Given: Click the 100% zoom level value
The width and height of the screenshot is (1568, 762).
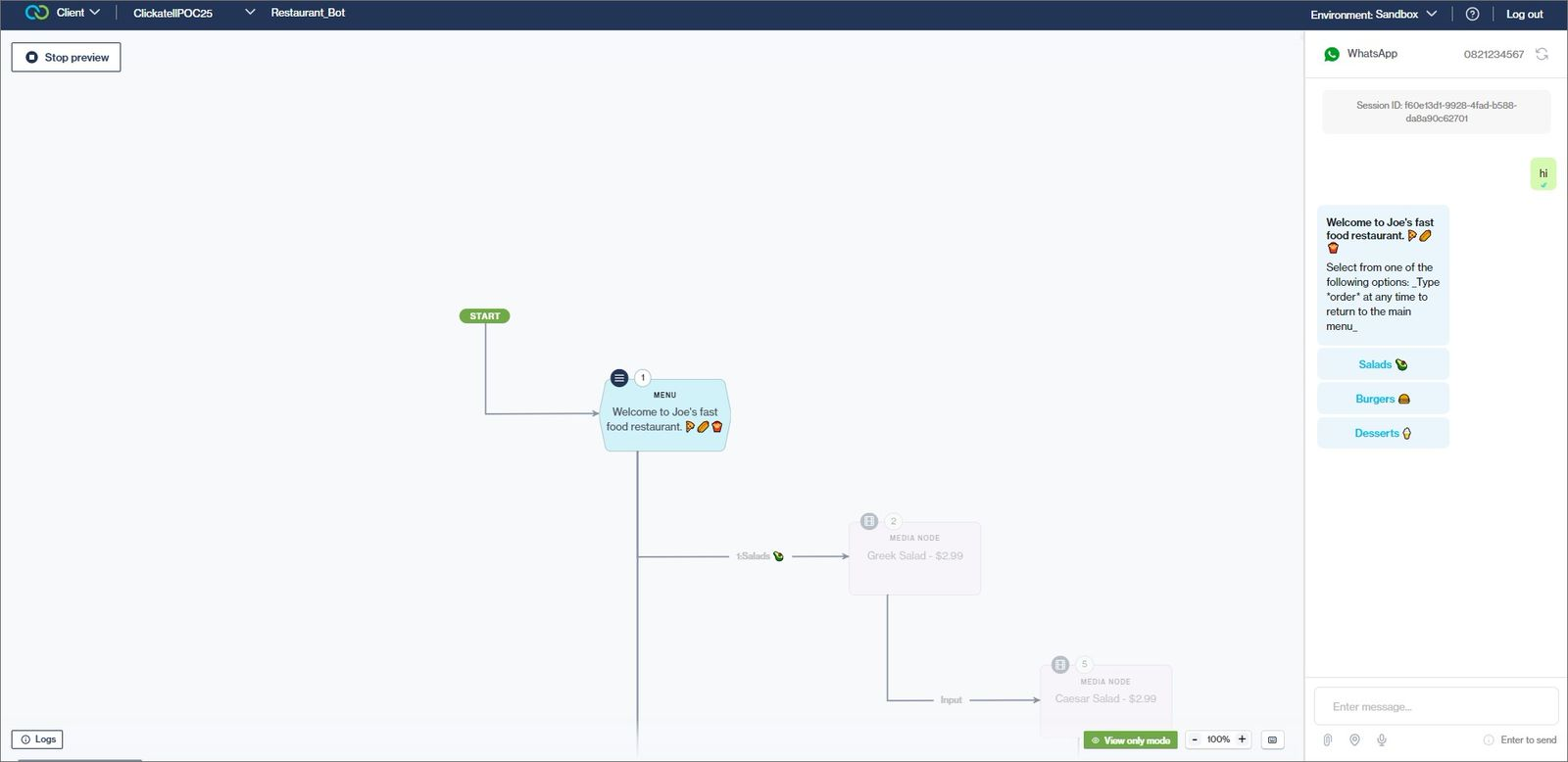Looking at the screenshot, I should [x=1218, y=739].
